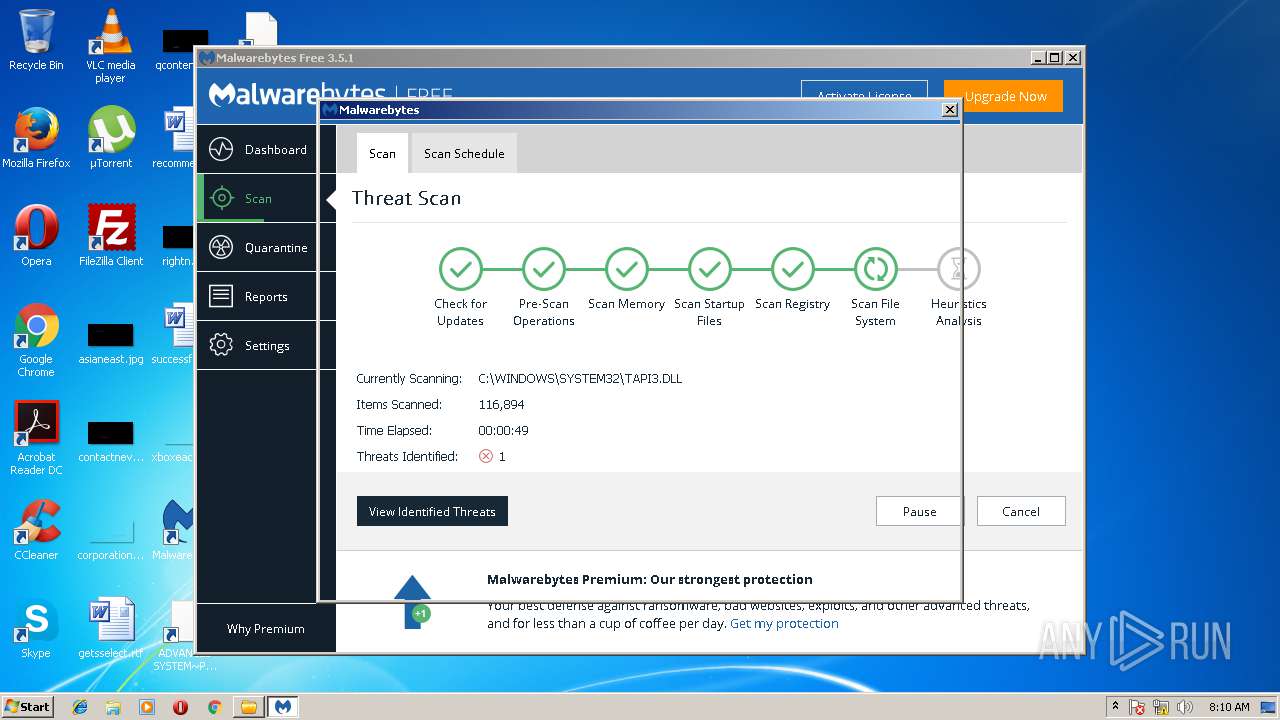Switch to the Scan Schedule tab
This screenshot has height=720, width=1280.
click(464, 153)
